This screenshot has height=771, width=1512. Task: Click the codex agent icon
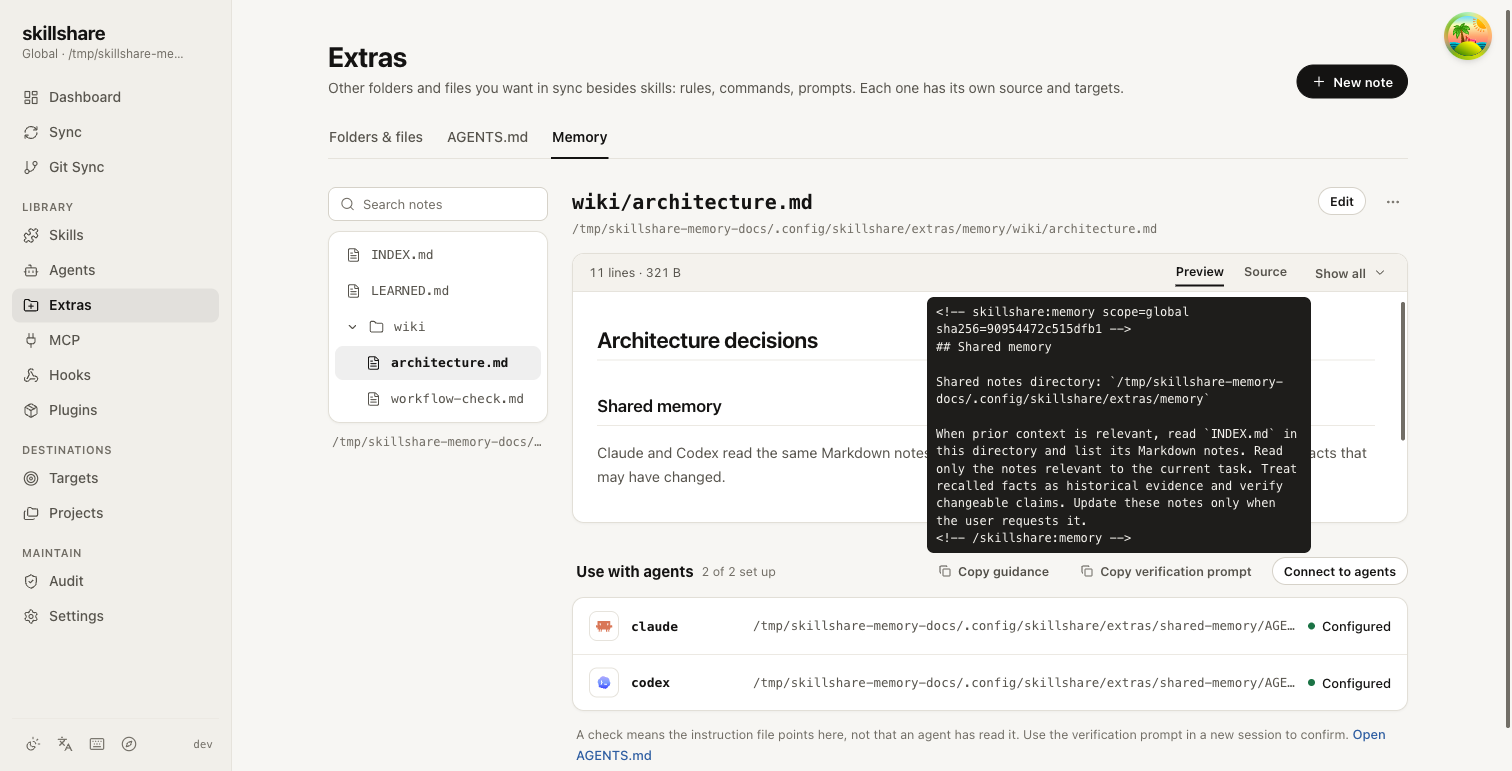(604, 683)
